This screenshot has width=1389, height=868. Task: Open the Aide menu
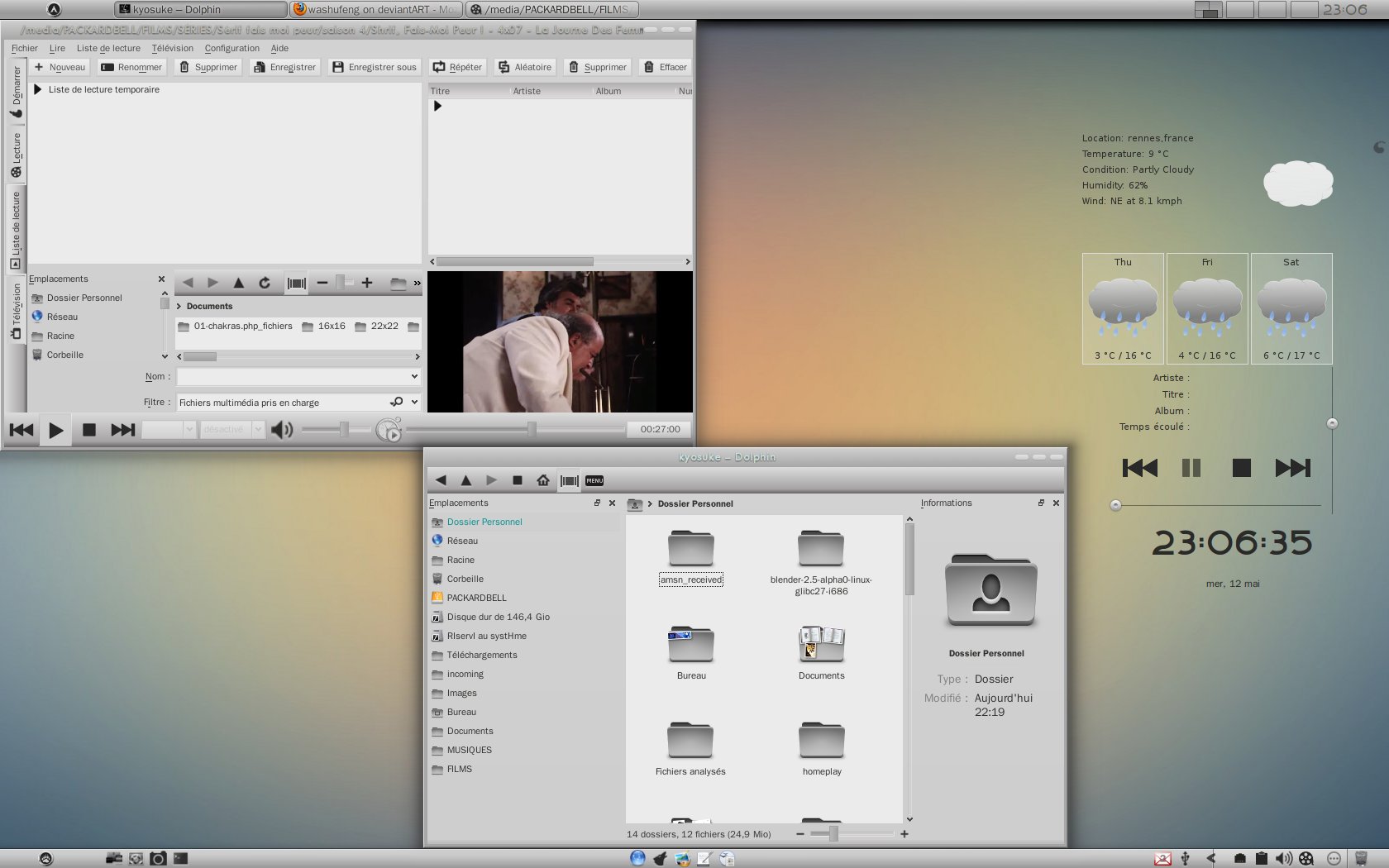[279, 48]
